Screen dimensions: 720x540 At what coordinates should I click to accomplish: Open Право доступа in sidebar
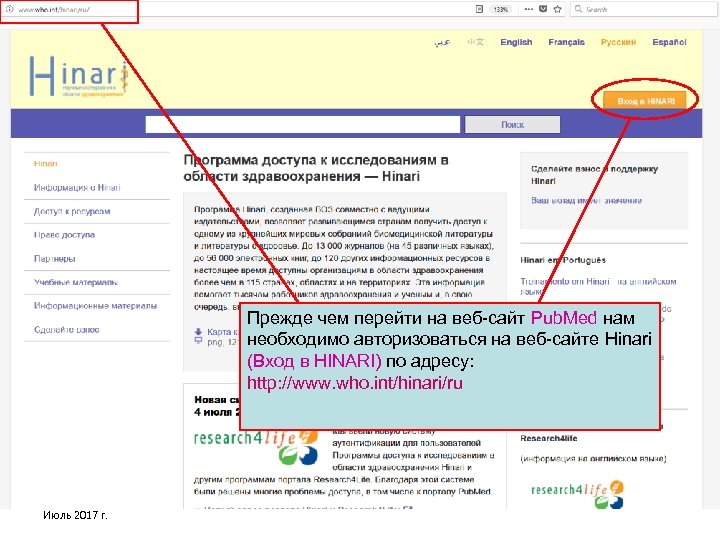coord(64,235)
